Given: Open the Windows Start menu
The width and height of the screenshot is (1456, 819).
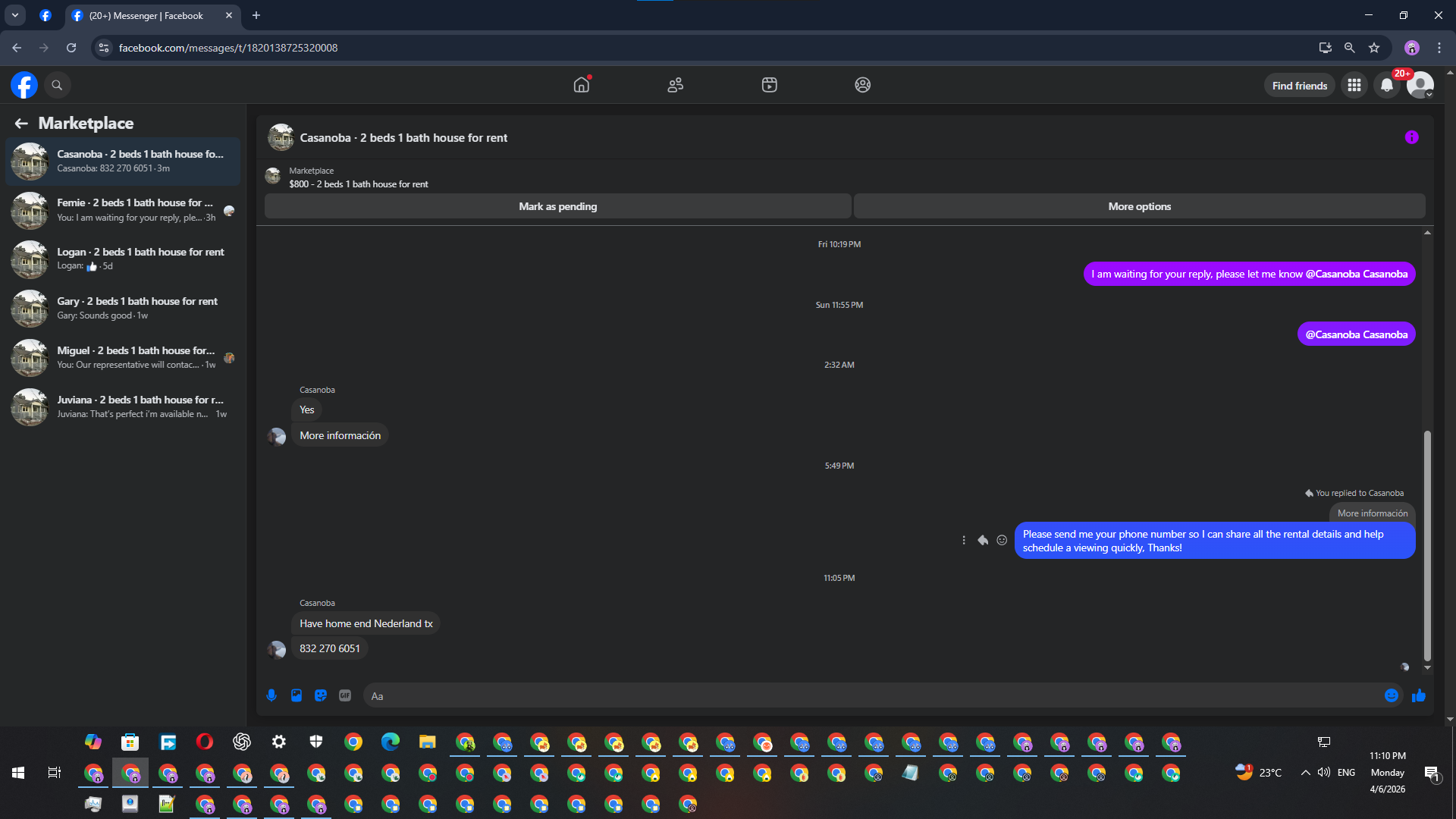Looking at the screenshot, I should [x=18, y=773].
